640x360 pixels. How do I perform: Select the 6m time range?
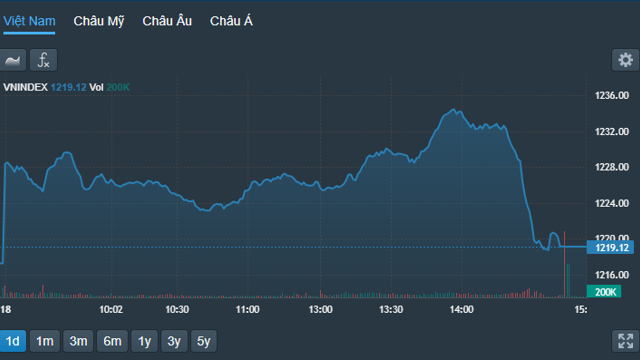[x=112, y=341]
